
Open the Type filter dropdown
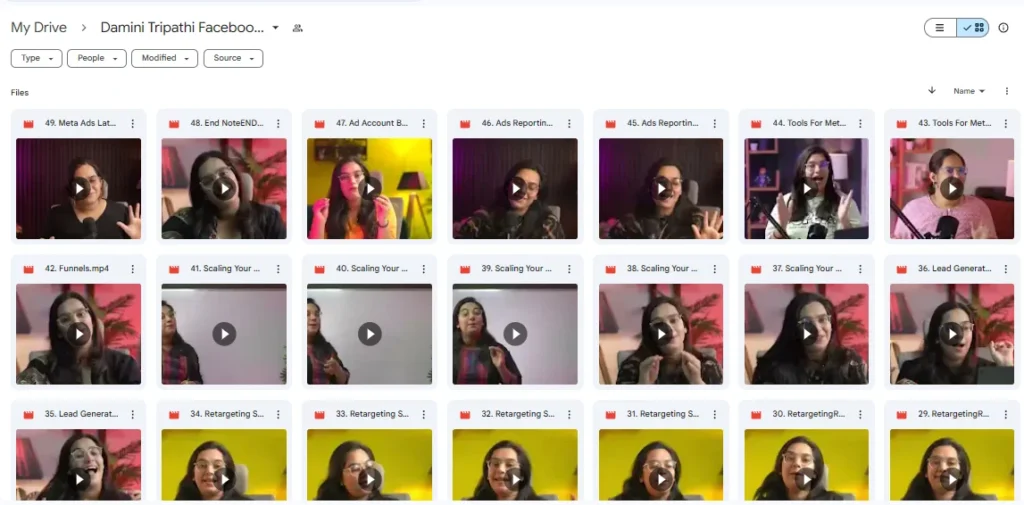(37, 58)
